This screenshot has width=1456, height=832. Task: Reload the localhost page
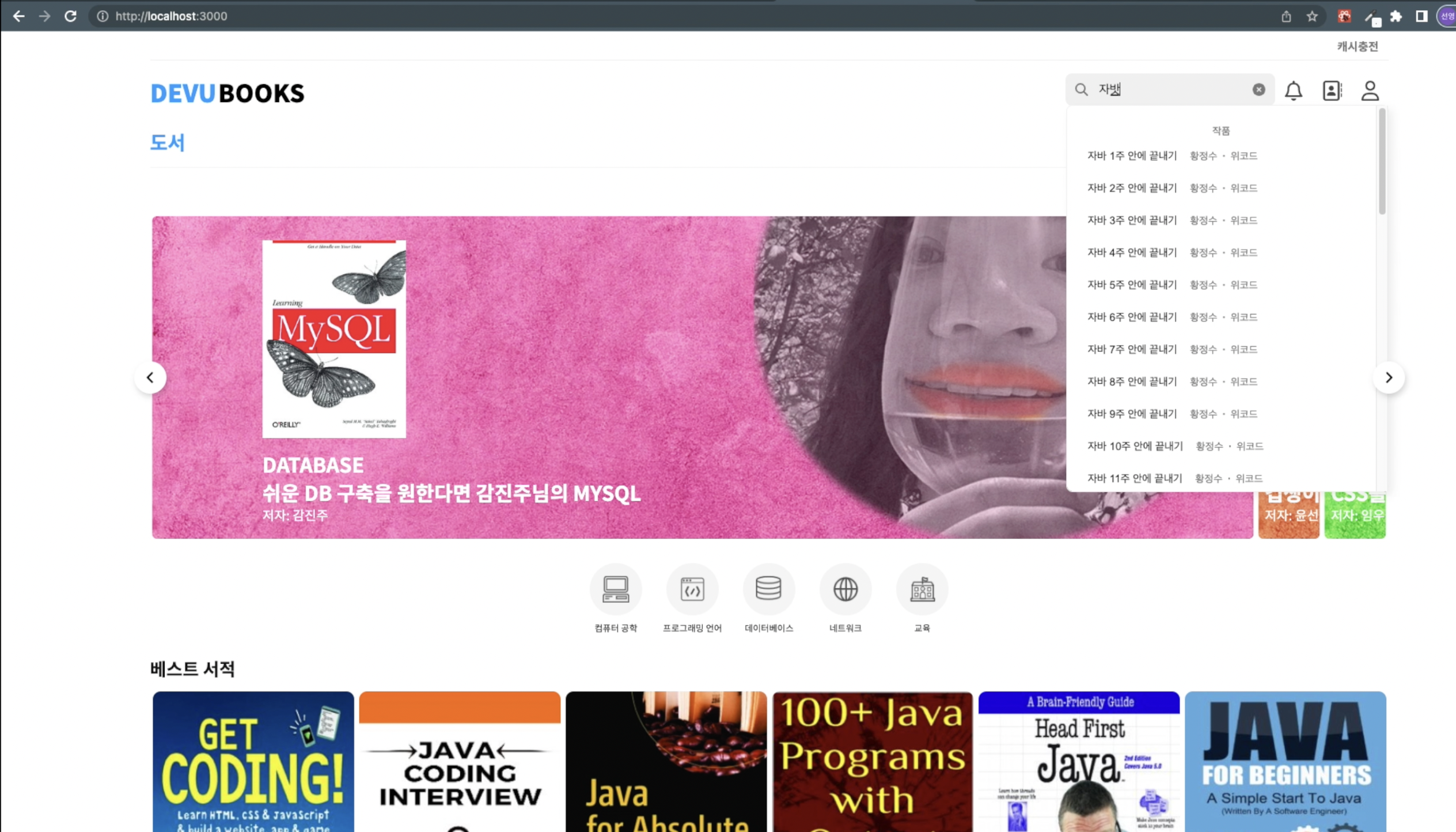point(70,16)
